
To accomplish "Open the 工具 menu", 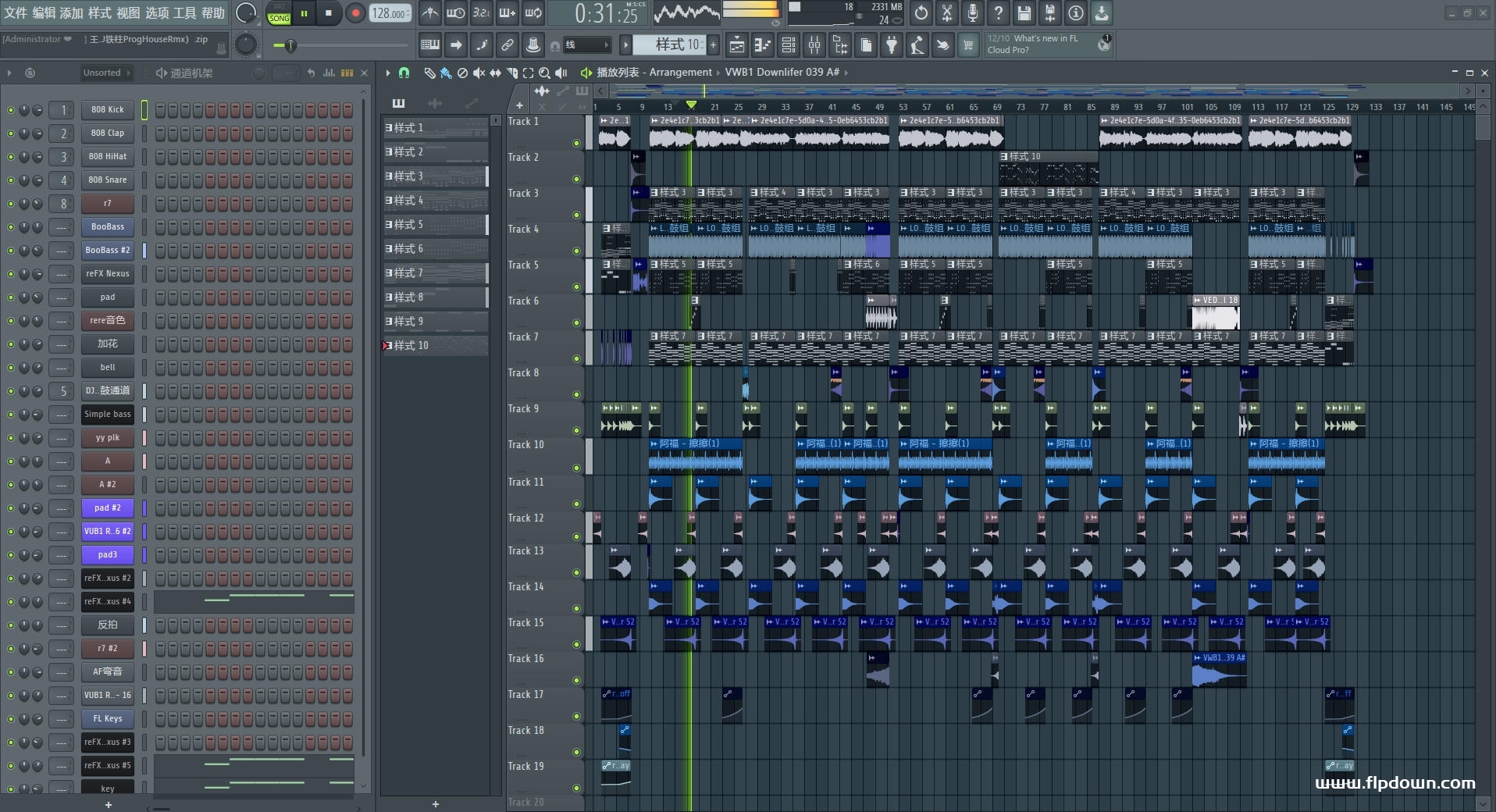I will pos(184,12).
